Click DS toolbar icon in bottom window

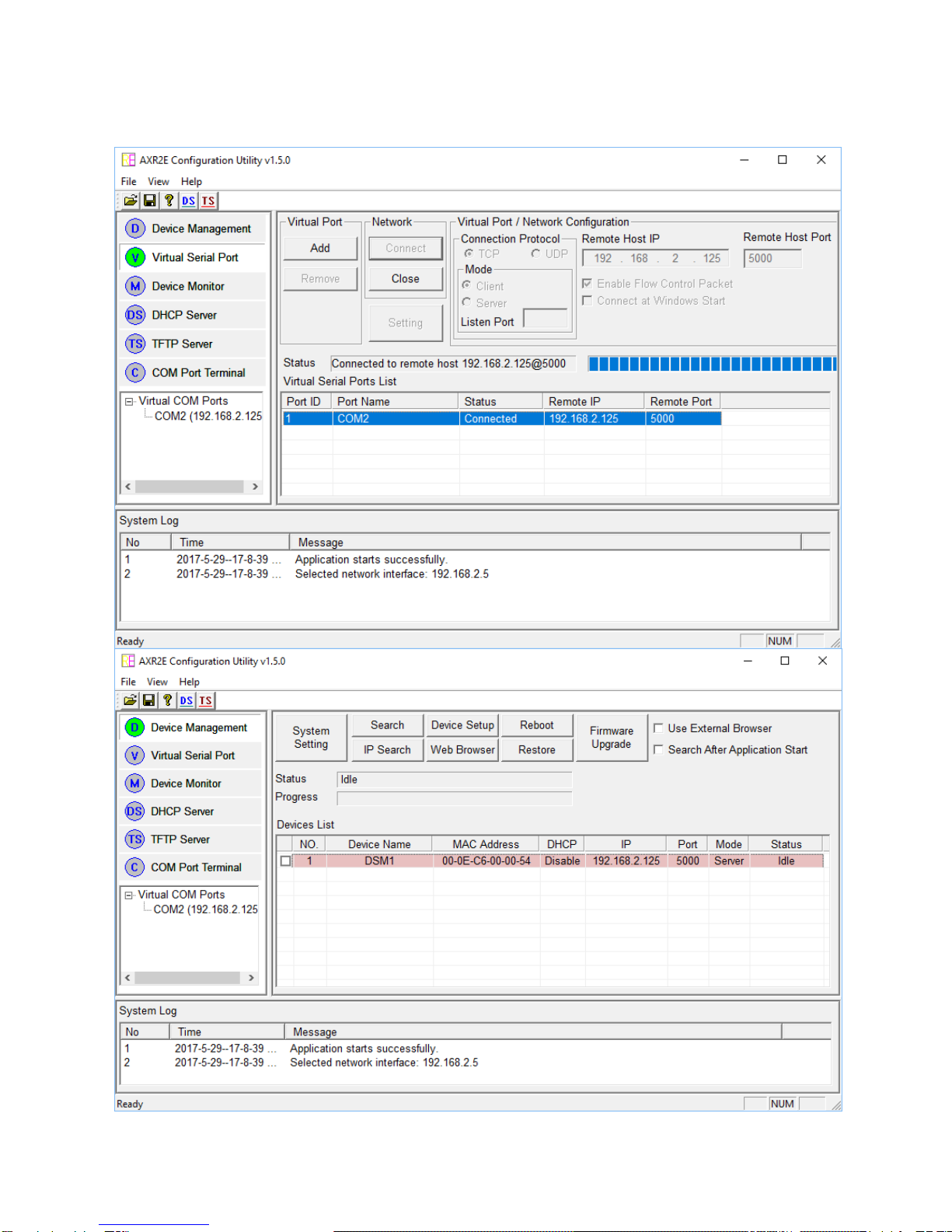[187, 700]
